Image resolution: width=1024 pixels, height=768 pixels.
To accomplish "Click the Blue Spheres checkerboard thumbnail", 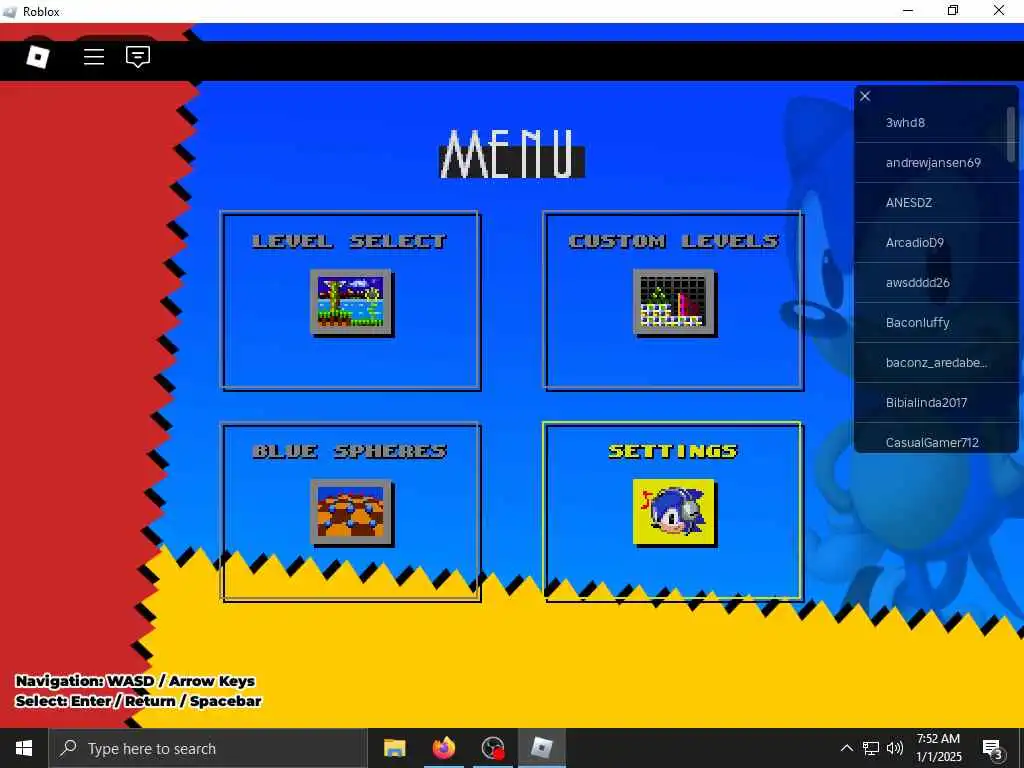I will [x=352, y=513].
